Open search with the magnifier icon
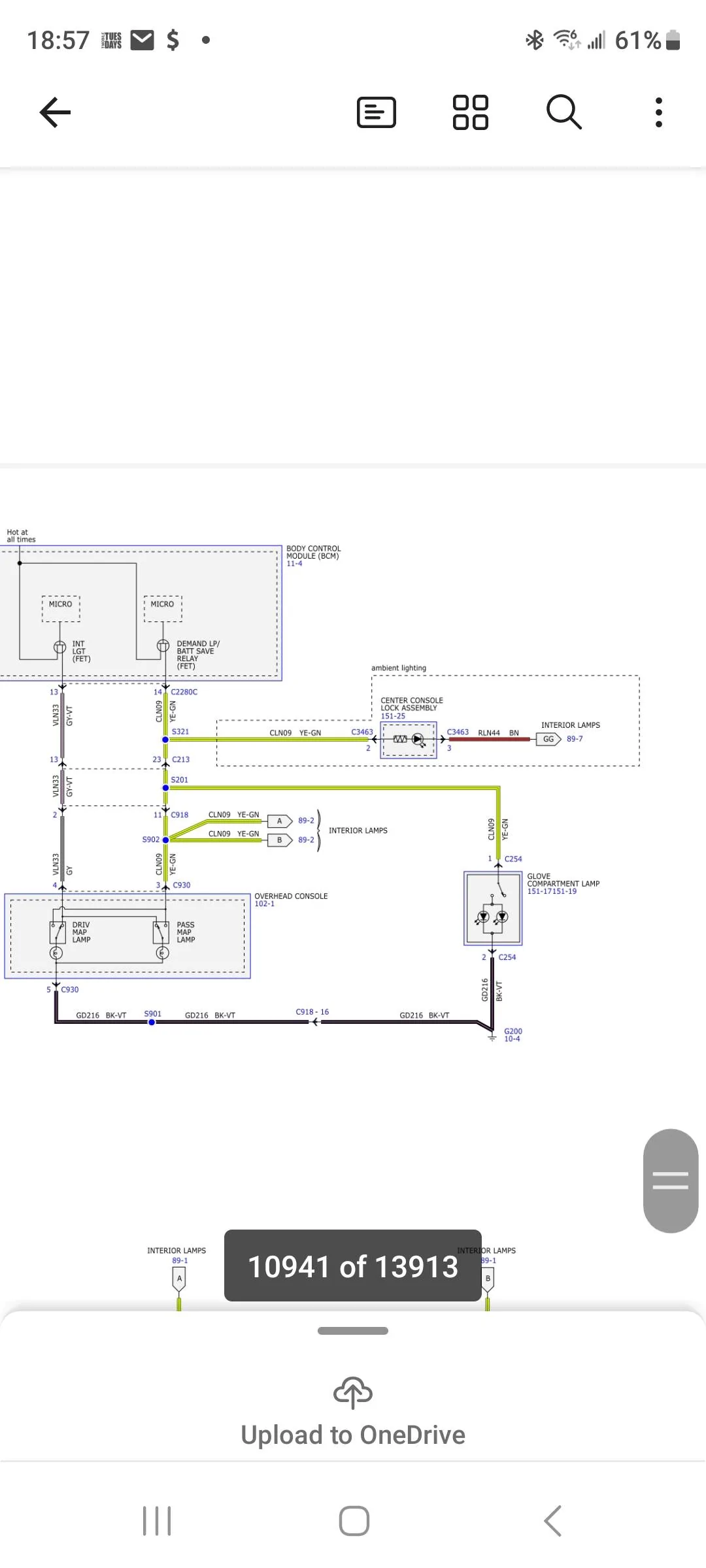Screen dimensions: 706x1568 (x=564, y=112)
